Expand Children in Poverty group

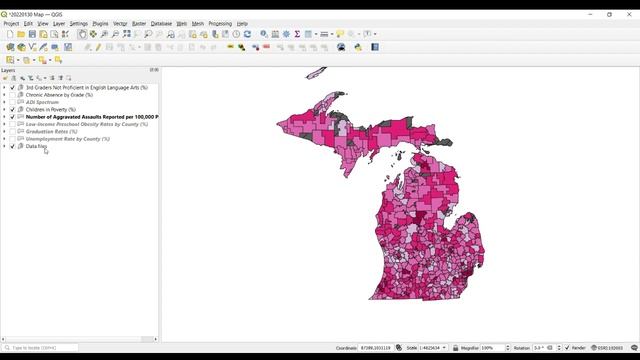click(4, 110)
